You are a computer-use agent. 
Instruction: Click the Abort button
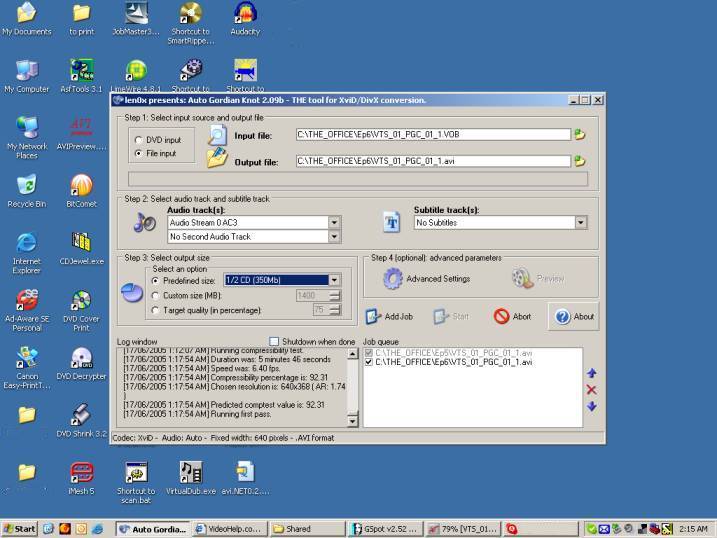click(513, 316)
